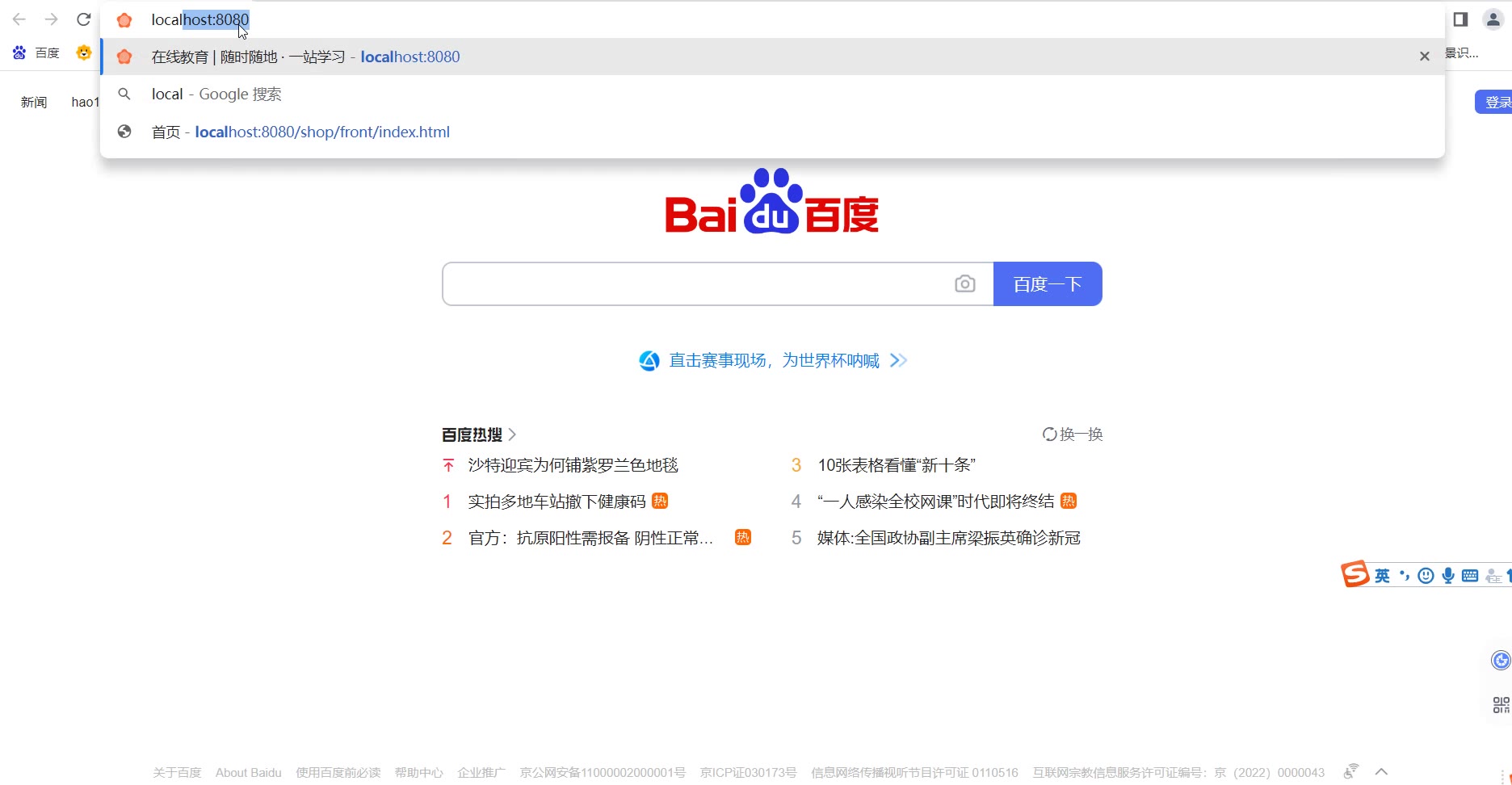The image size is (1512, 785).
Task: Click the round blue assistant icon at the right edge
Action: coord(1501,661)
